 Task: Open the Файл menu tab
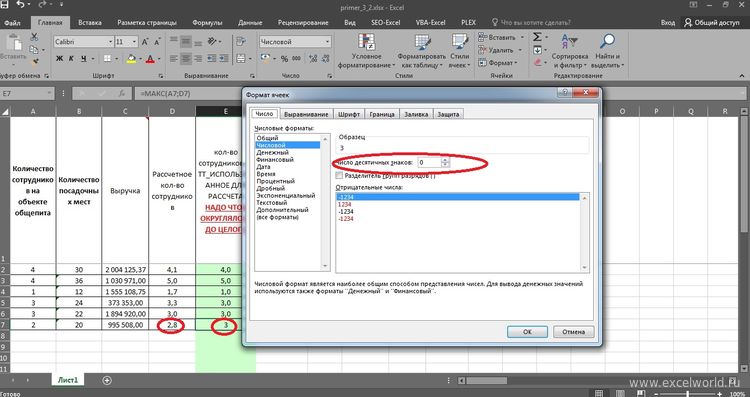12,22
